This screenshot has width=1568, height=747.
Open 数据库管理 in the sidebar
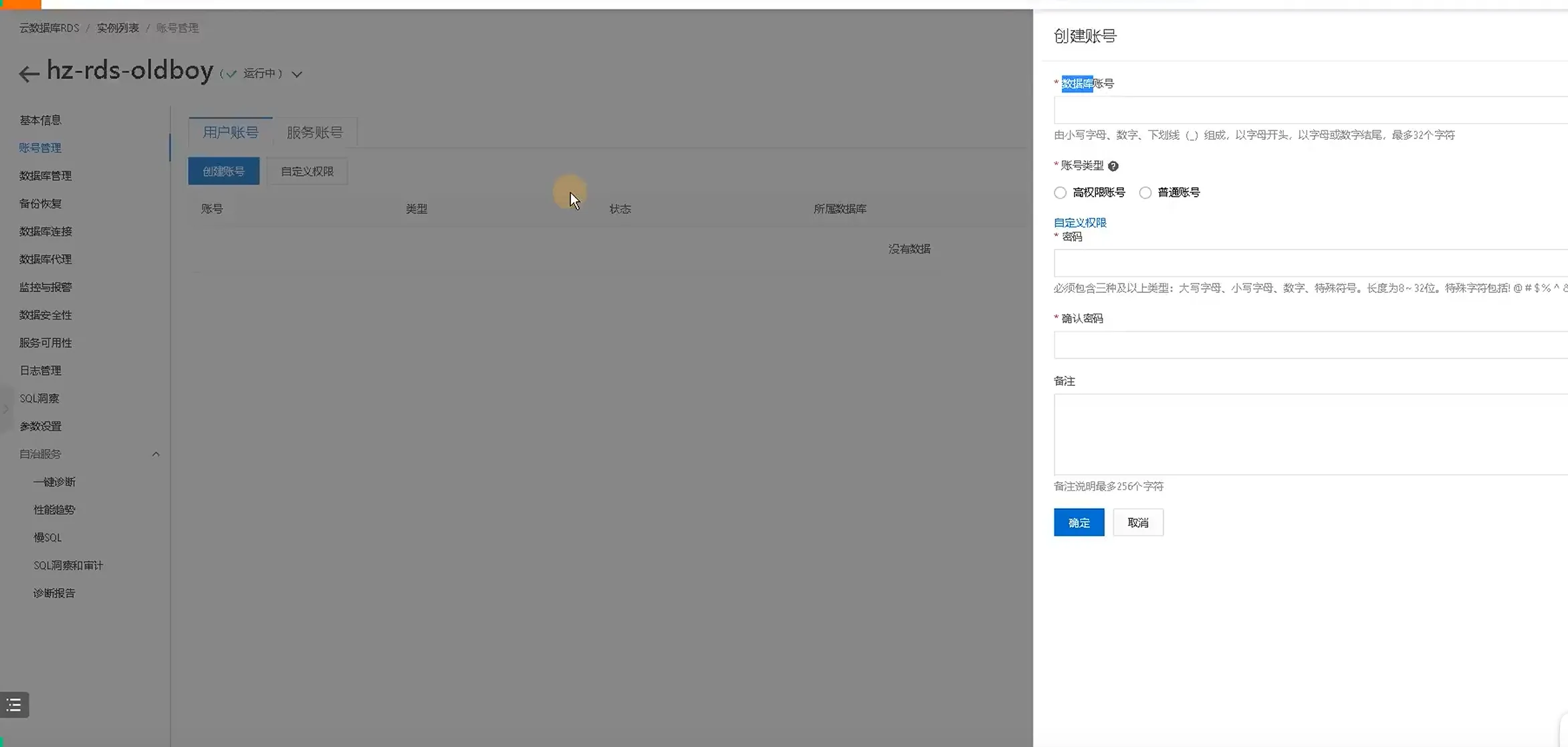point(45,176)
